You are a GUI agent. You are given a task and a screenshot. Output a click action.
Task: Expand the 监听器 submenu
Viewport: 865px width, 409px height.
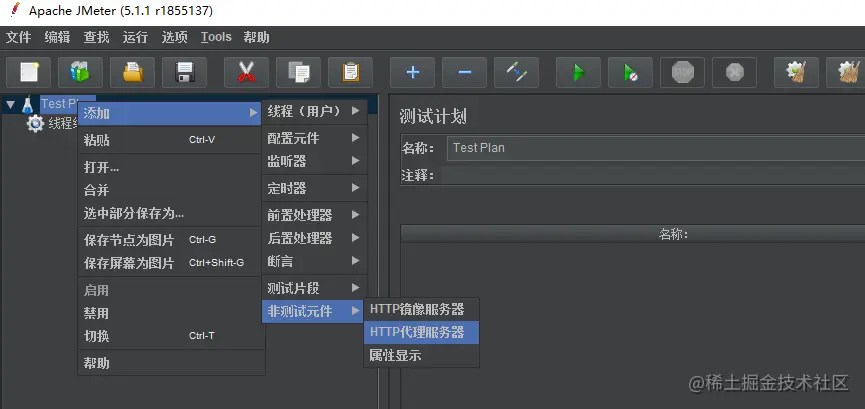[314, 161]
